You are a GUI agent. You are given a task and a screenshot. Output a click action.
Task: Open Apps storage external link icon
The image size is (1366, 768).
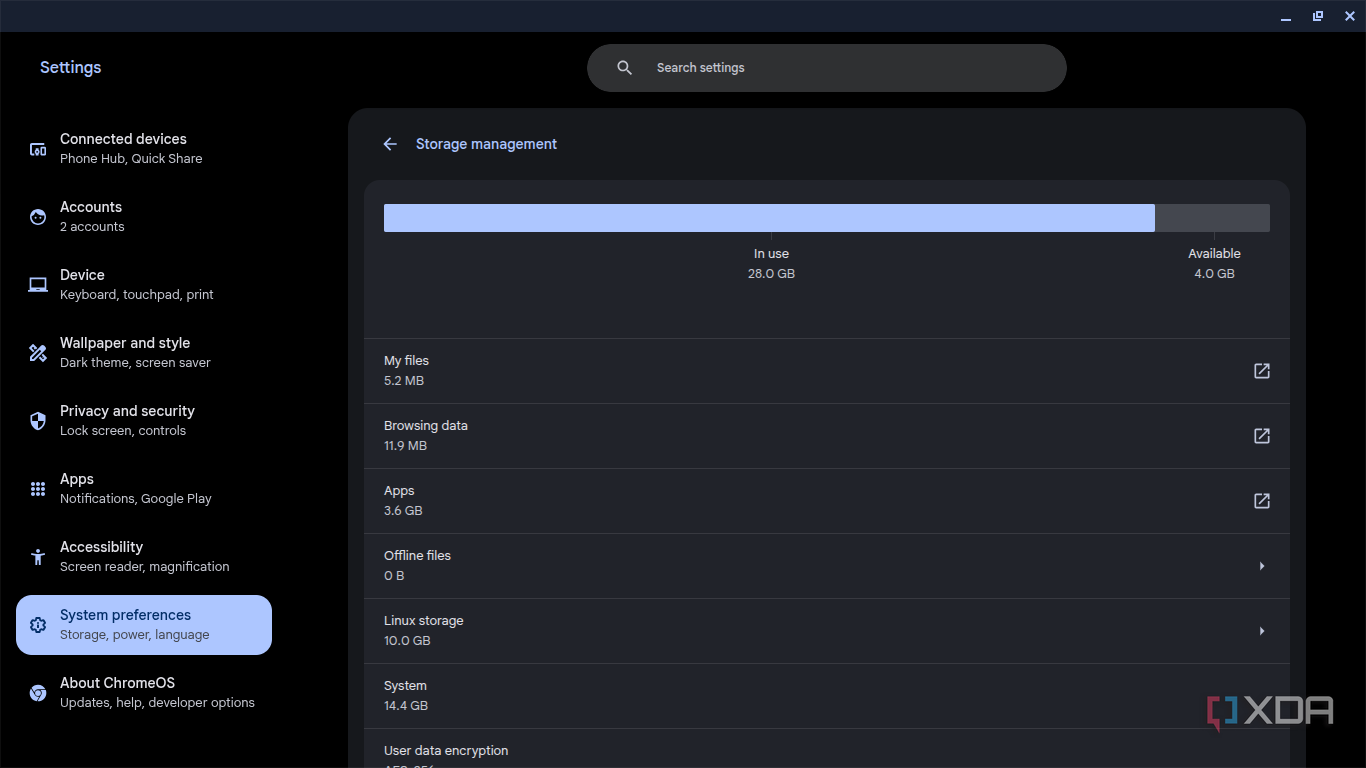coord(1262,501)
